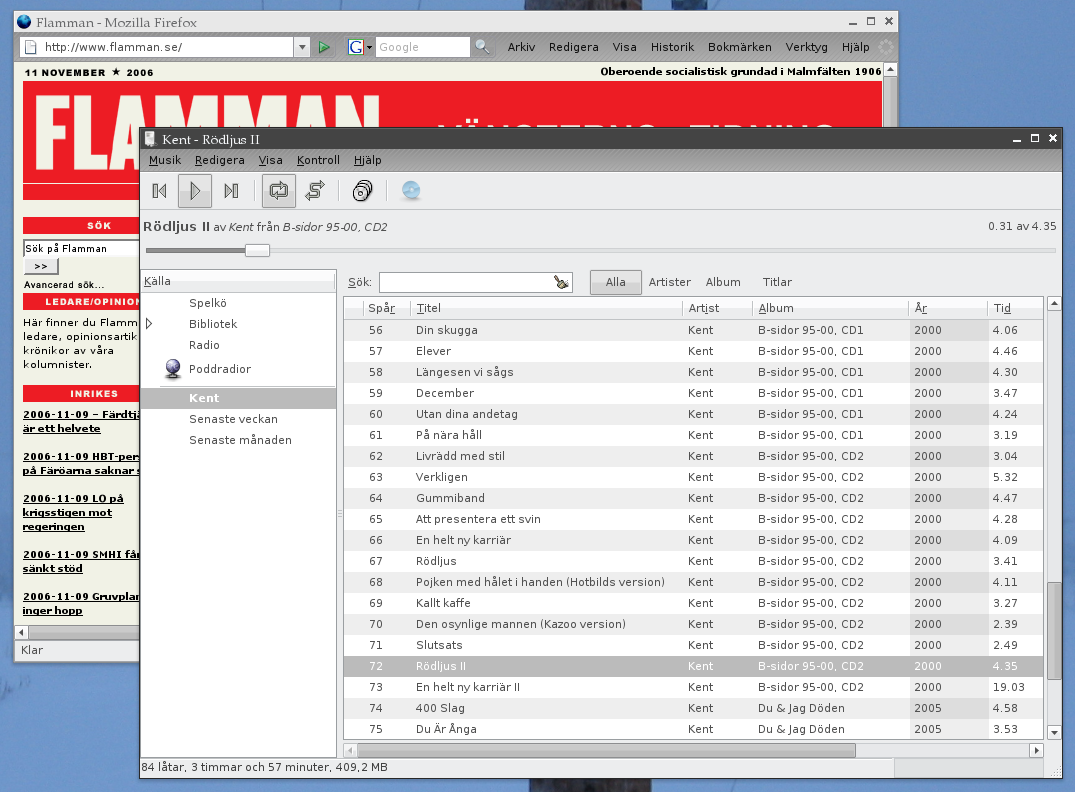Click the Firefox Google search box
This screenshot has width=1075, height=792.
(x=422, y=47)
